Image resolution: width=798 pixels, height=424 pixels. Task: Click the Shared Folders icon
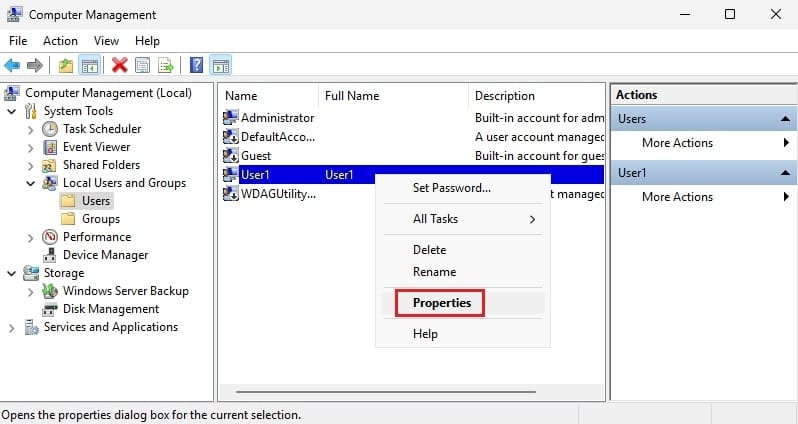pos(49,165)
